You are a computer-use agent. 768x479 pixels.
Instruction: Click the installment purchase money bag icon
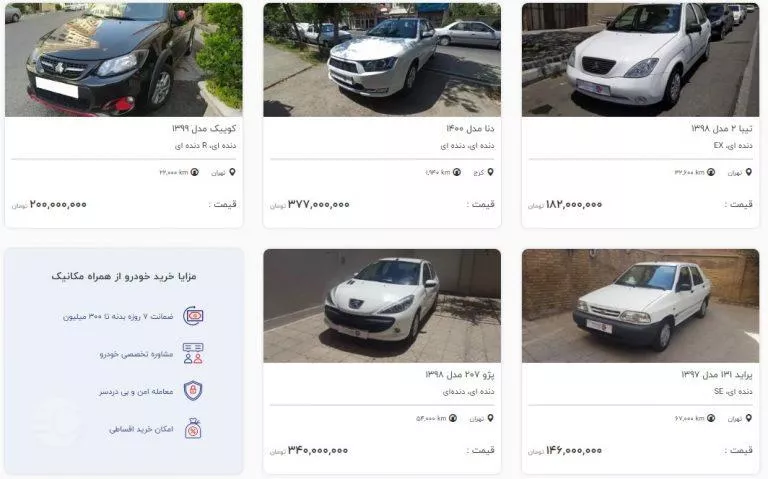click(x=193, y=429)
